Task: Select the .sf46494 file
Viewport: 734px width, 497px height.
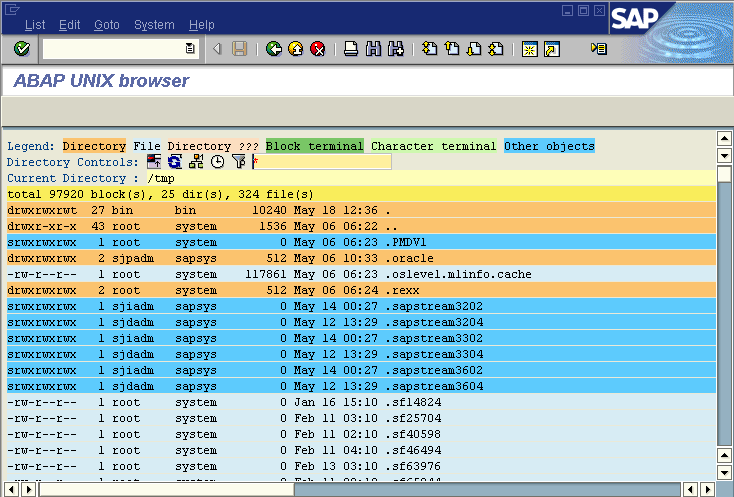Action: 361,450
